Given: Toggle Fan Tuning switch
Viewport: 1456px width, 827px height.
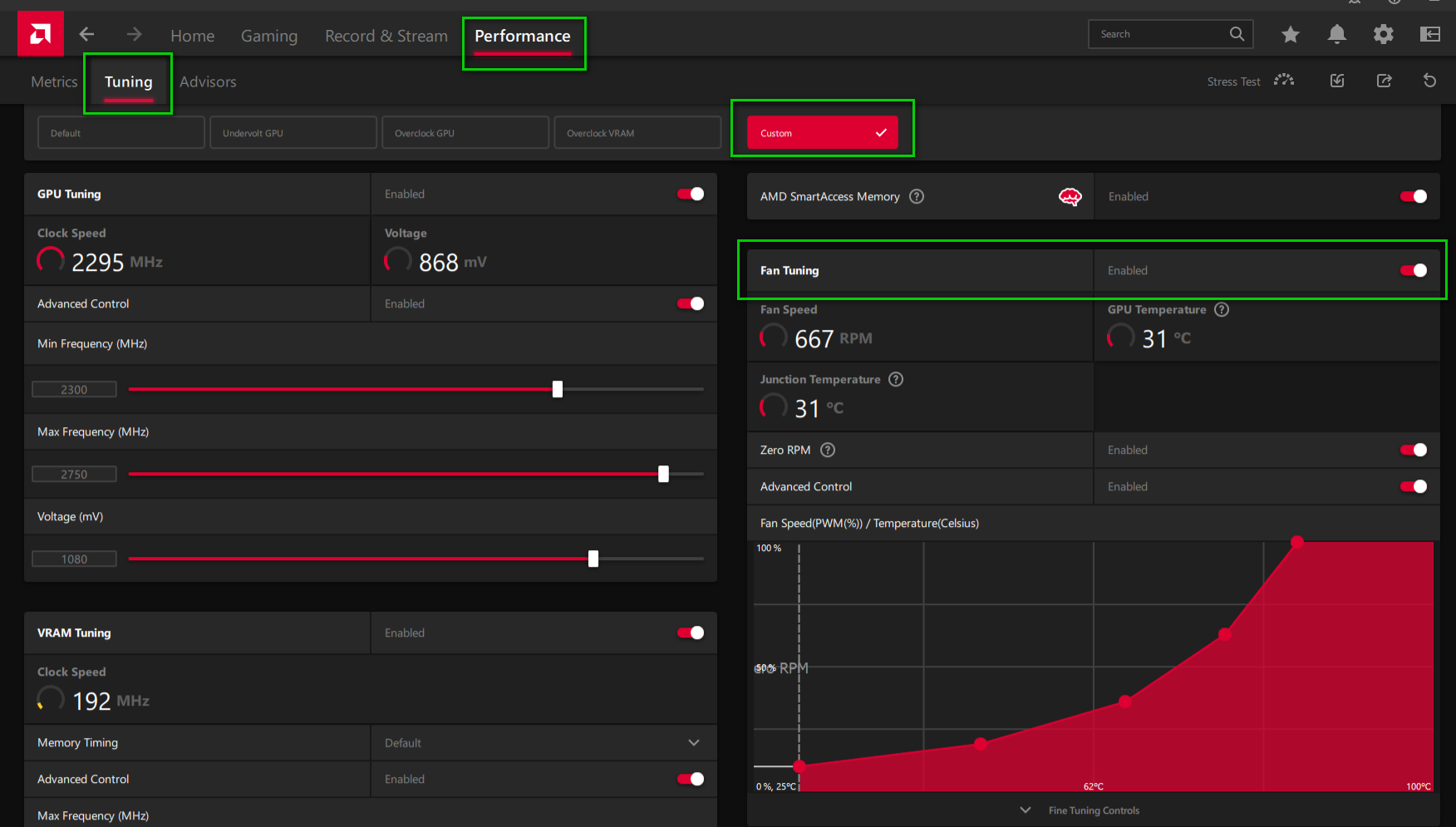Looking at the screenshot, I should coord(1414,271).
